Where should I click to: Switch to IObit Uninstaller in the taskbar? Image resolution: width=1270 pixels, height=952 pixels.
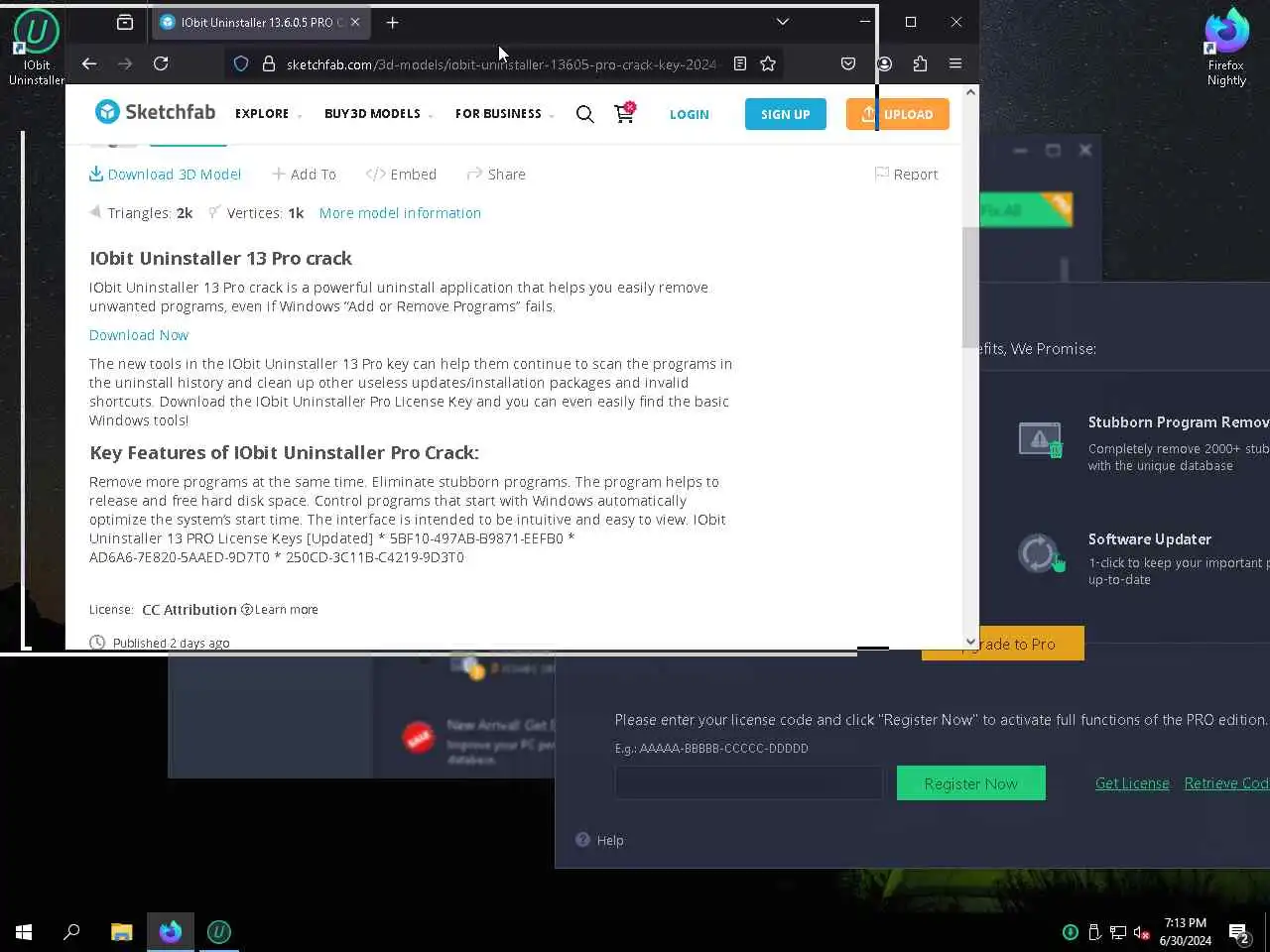pos(219,932)
